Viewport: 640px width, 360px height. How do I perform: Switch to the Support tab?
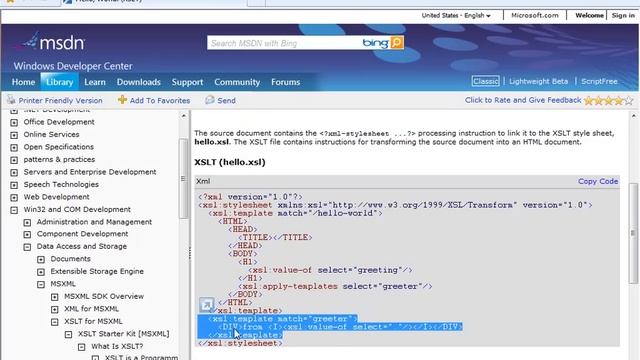click(x=187, y=82)
